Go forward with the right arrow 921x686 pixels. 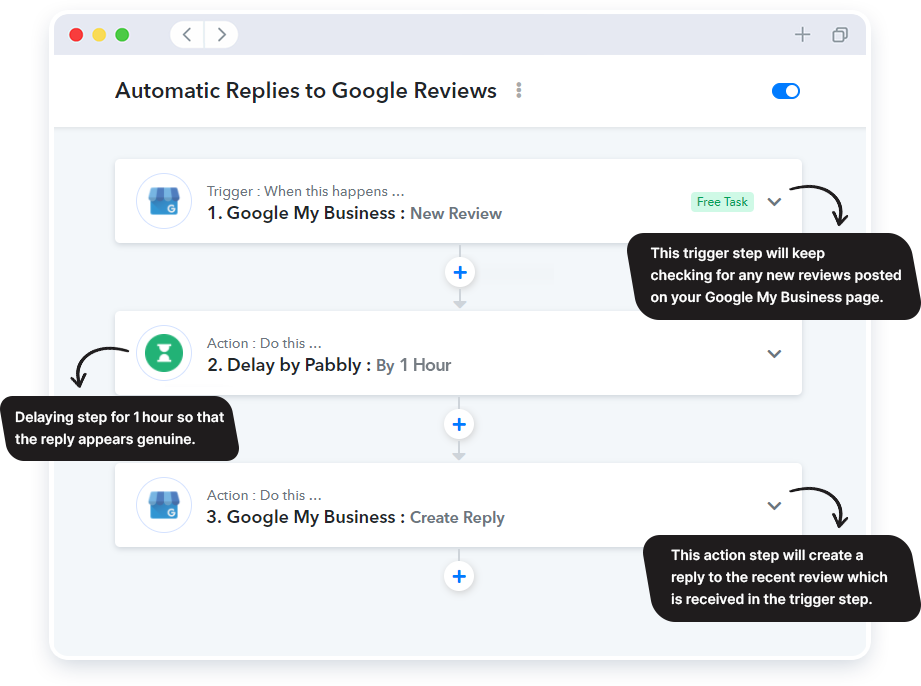click(x=221, y=35)
